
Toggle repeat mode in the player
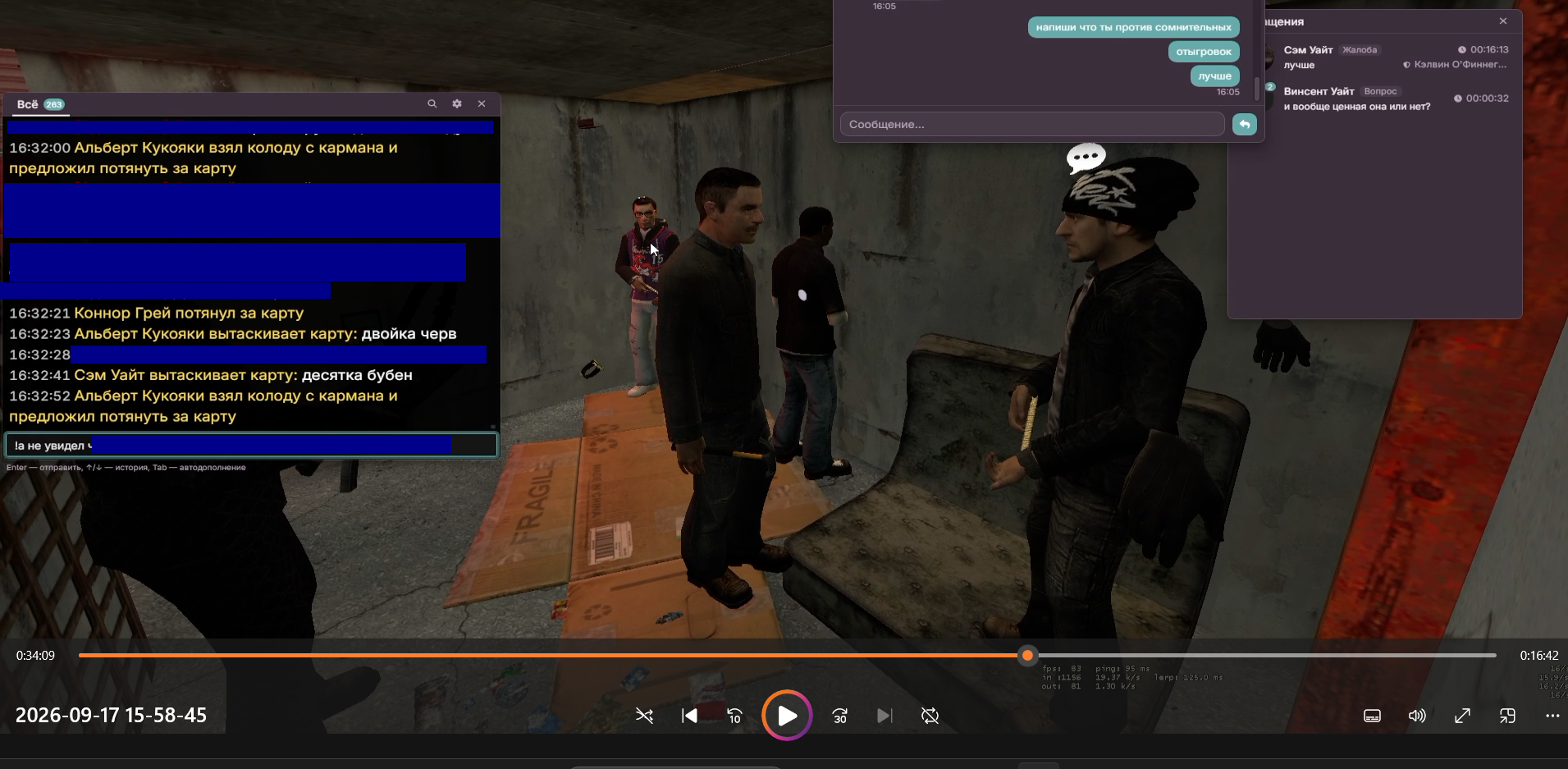(x=930, y=716)
